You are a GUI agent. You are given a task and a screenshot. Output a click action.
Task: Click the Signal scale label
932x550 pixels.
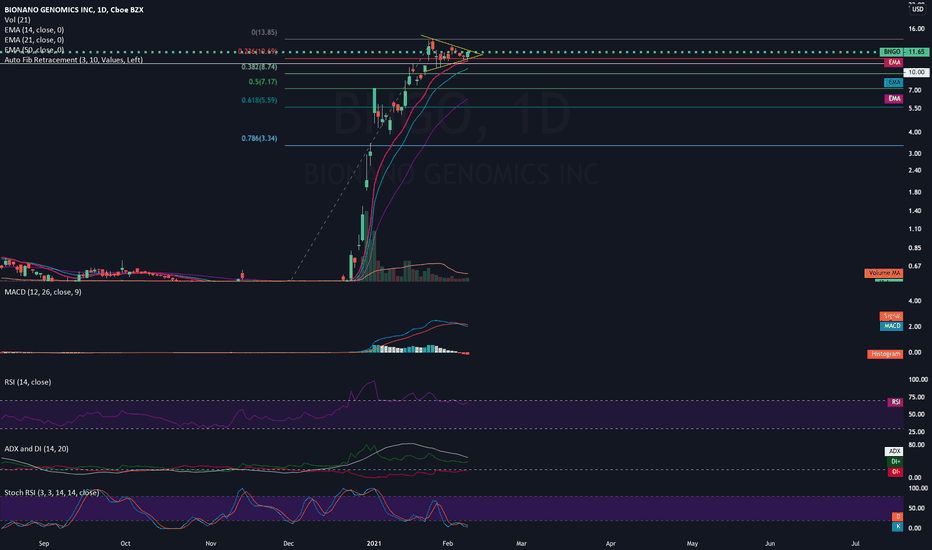pos(891,316)
